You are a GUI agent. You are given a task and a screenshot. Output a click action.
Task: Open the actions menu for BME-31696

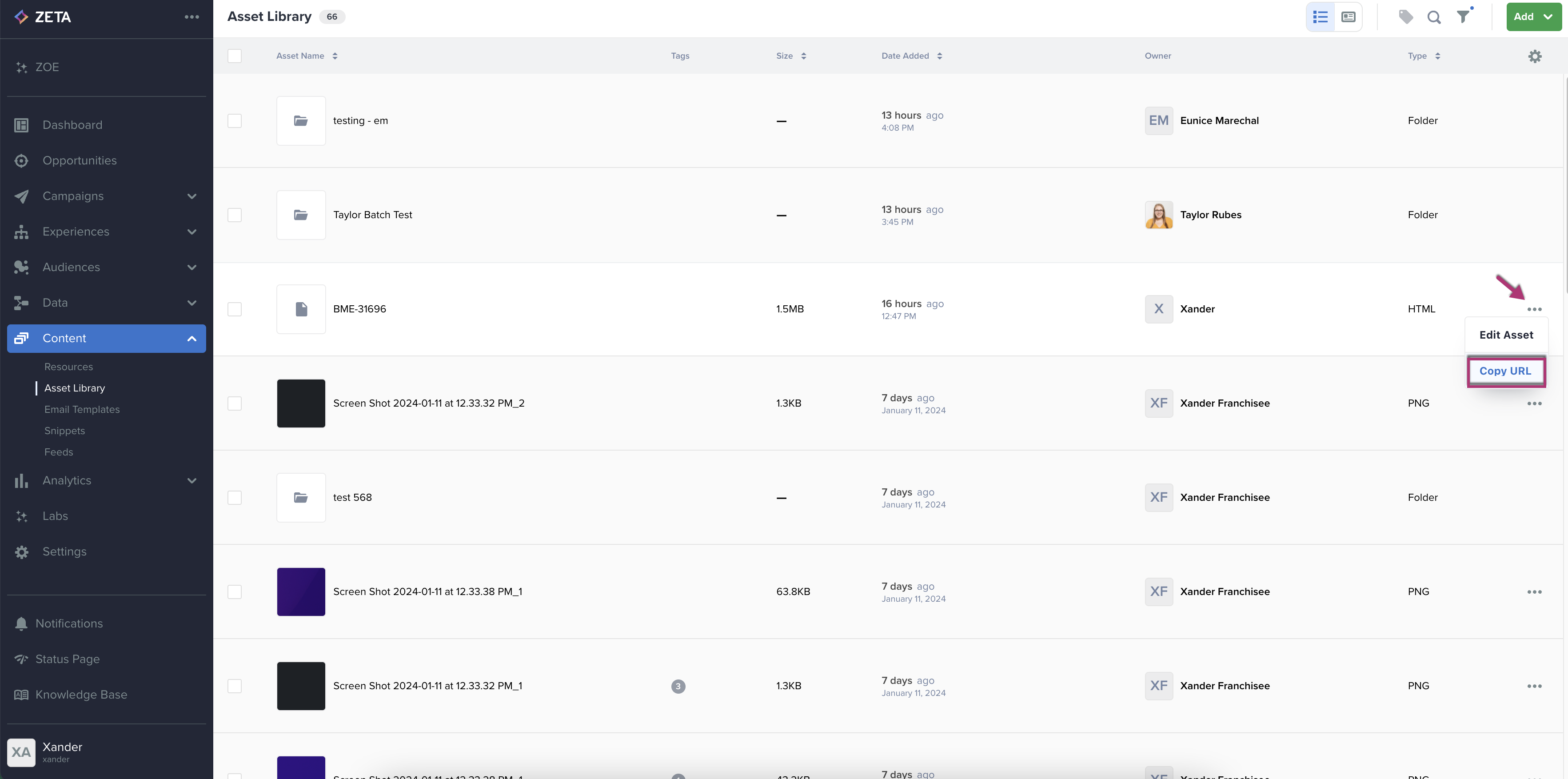(x=1534, y=309)
